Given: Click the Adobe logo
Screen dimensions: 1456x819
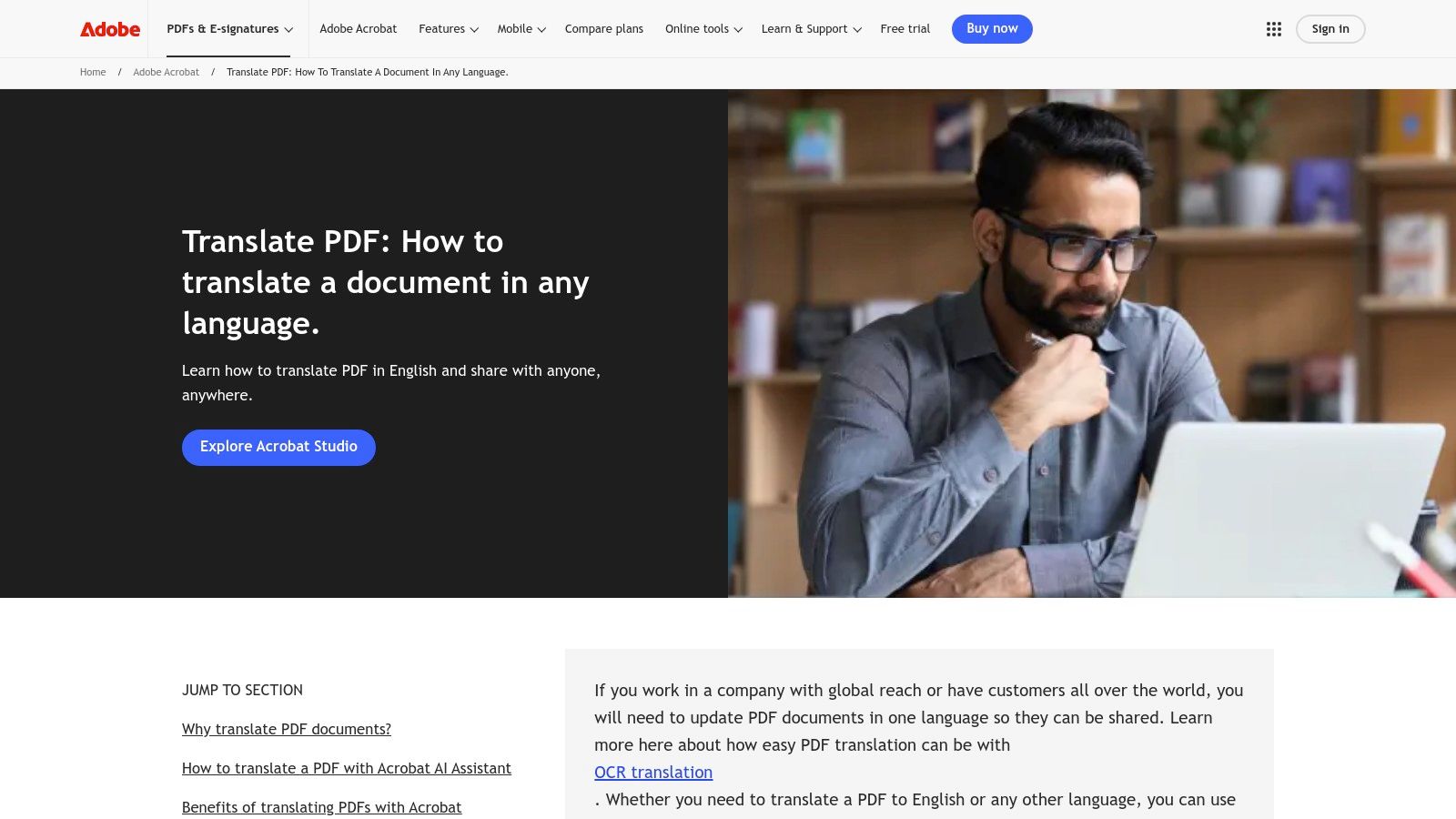Looking at the screenshot, I should 108,28.
